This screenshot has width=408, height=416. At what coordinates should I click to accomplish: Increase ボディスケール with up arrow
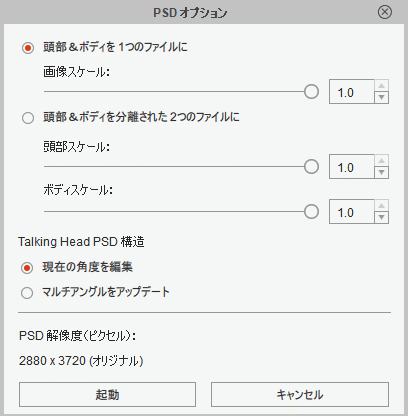pos(382,206)
